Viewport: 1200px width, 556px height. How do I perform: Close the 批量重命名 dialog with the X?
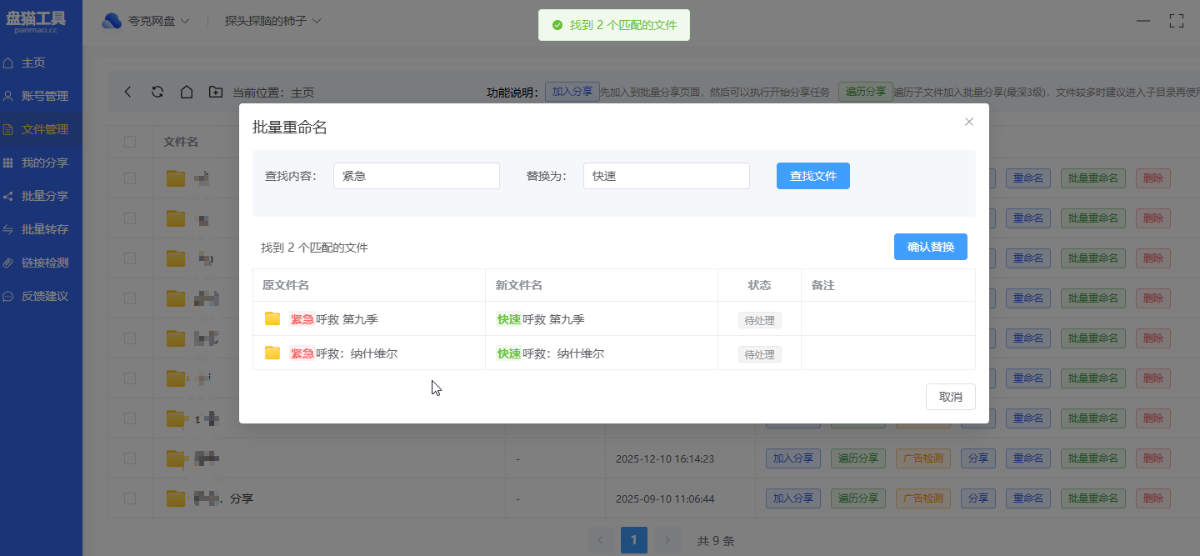click(968, 122)
